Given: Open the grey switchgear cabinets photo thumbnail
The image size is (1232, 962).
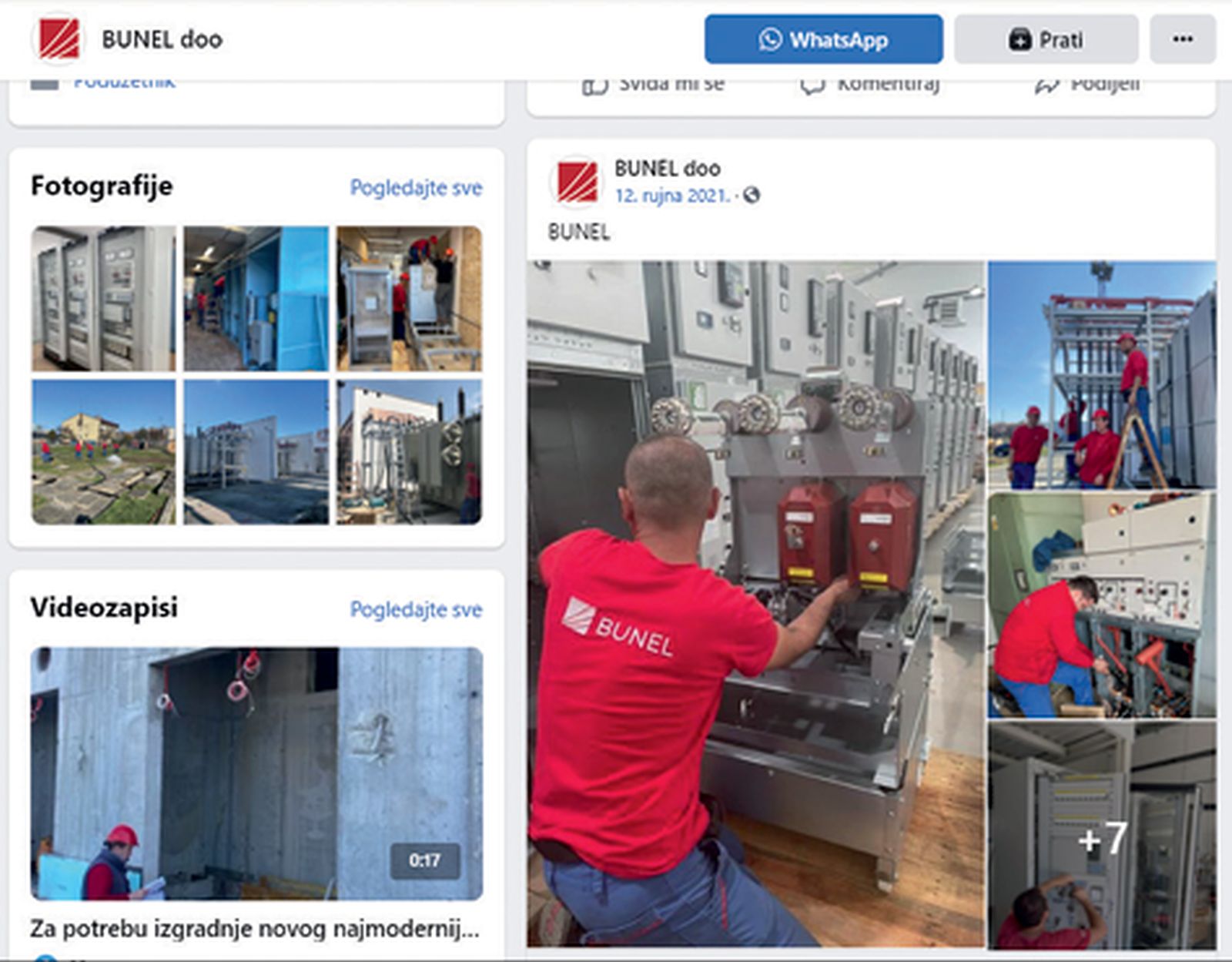Looking at the screenshot, I should [x=103, y=298].
